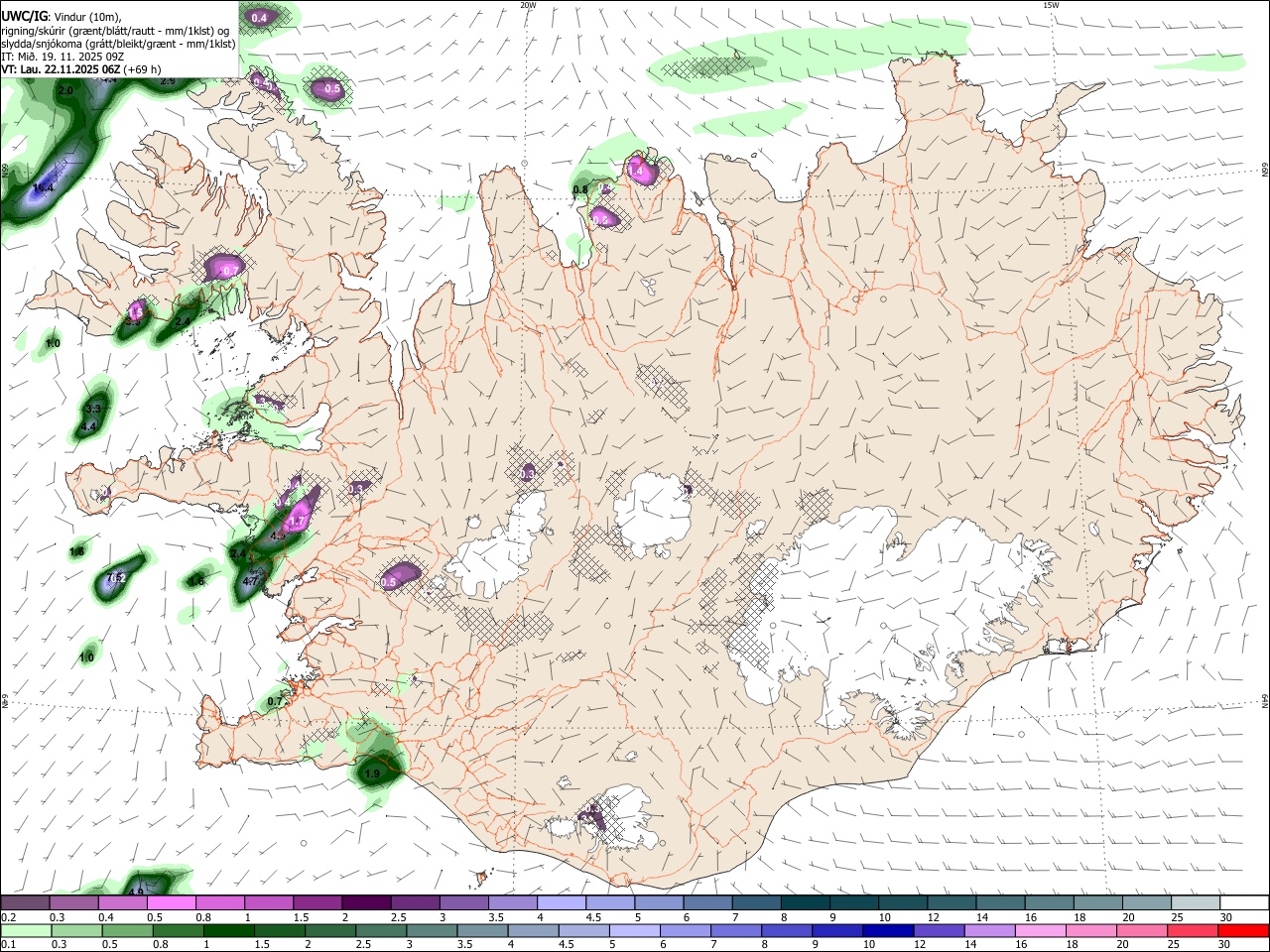
Task: Click the 1.7 snow value on the map
Action: (x=296, y=521)
